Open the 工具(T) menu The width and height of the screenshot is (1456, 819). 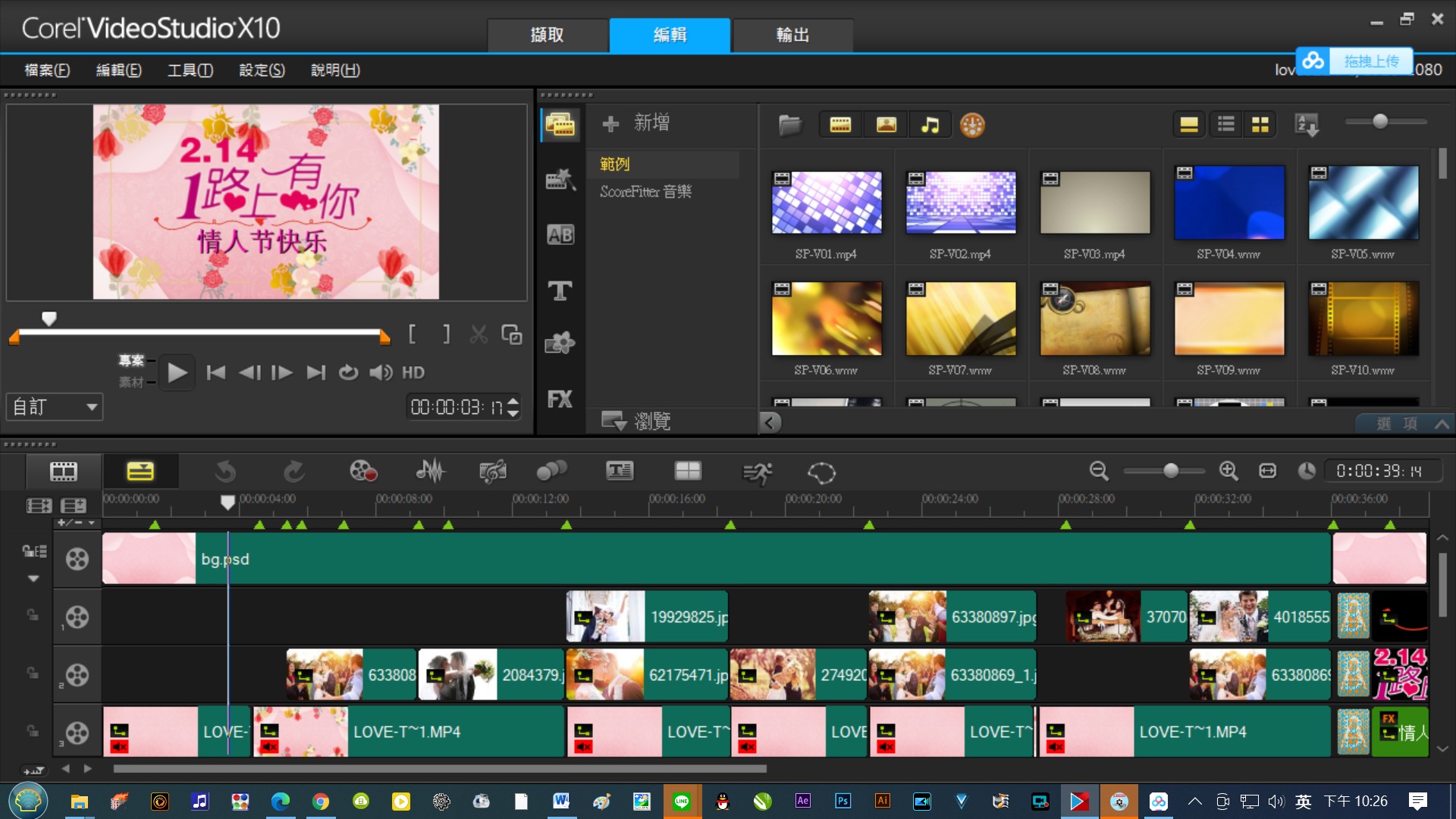pos(190,70)
